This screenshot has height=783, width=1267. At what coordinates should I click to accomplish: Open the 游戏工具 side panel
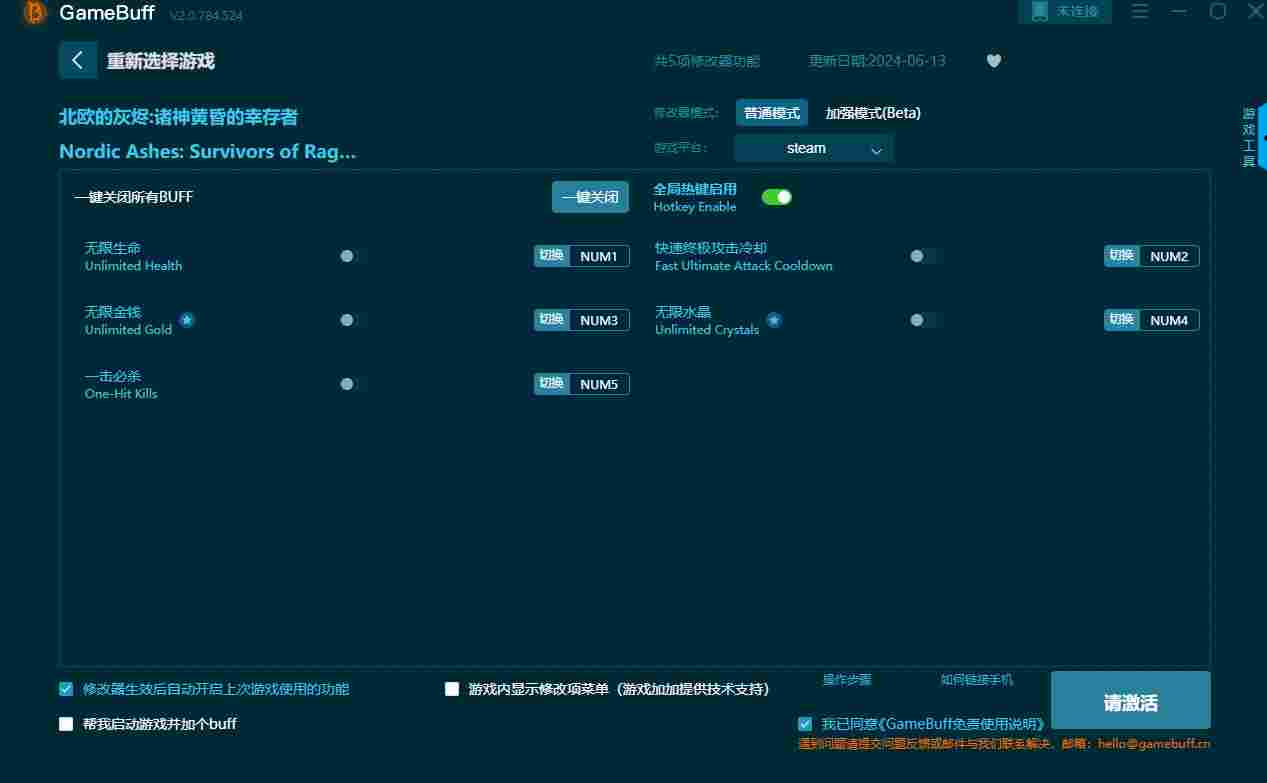1249,138
